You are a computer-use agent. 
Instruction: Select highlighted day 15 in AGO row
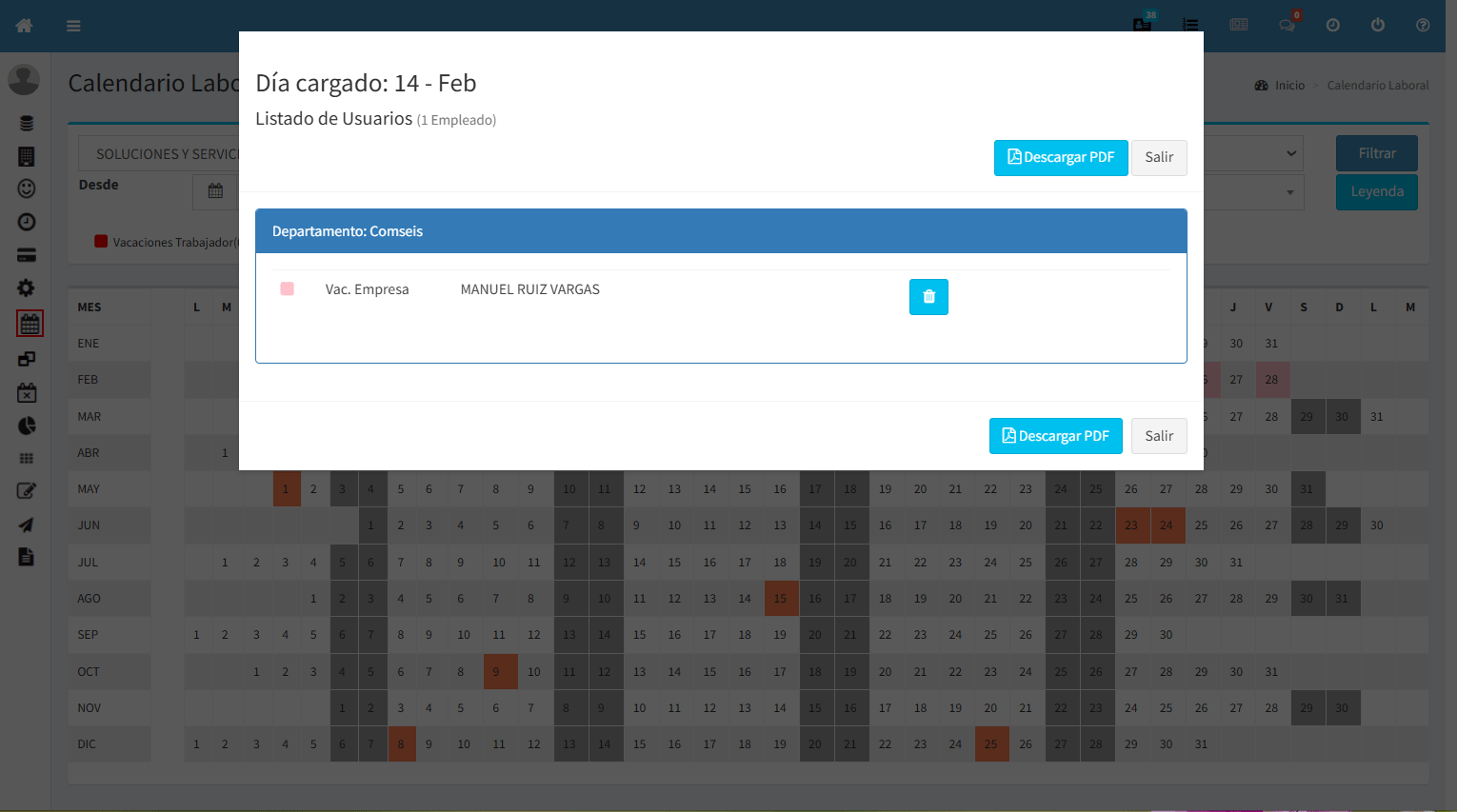pyautogui.click(x=780, y=599)
